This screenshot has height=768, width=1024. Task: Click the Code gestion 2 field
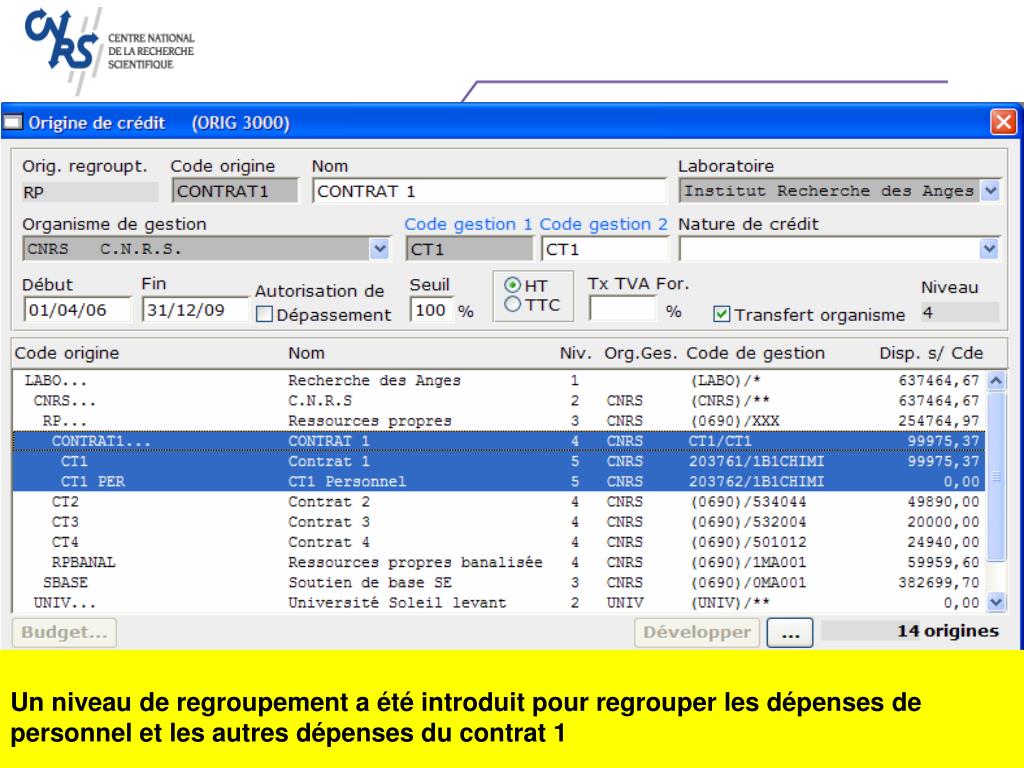(605, 249)
